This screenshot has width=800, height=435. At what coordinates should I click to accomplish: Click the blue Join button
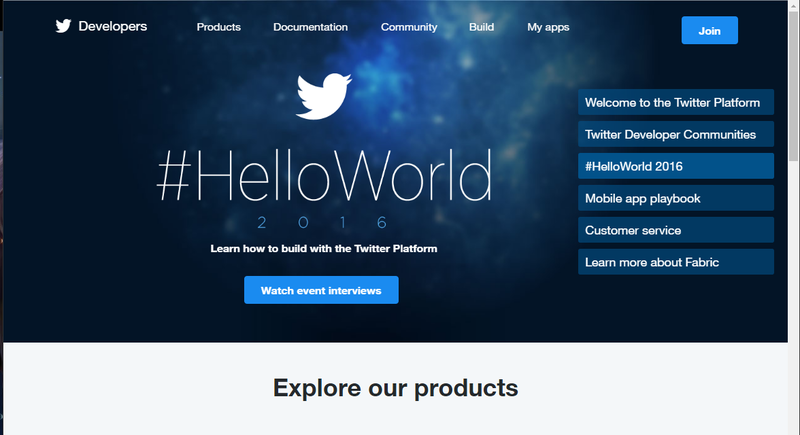709,30
